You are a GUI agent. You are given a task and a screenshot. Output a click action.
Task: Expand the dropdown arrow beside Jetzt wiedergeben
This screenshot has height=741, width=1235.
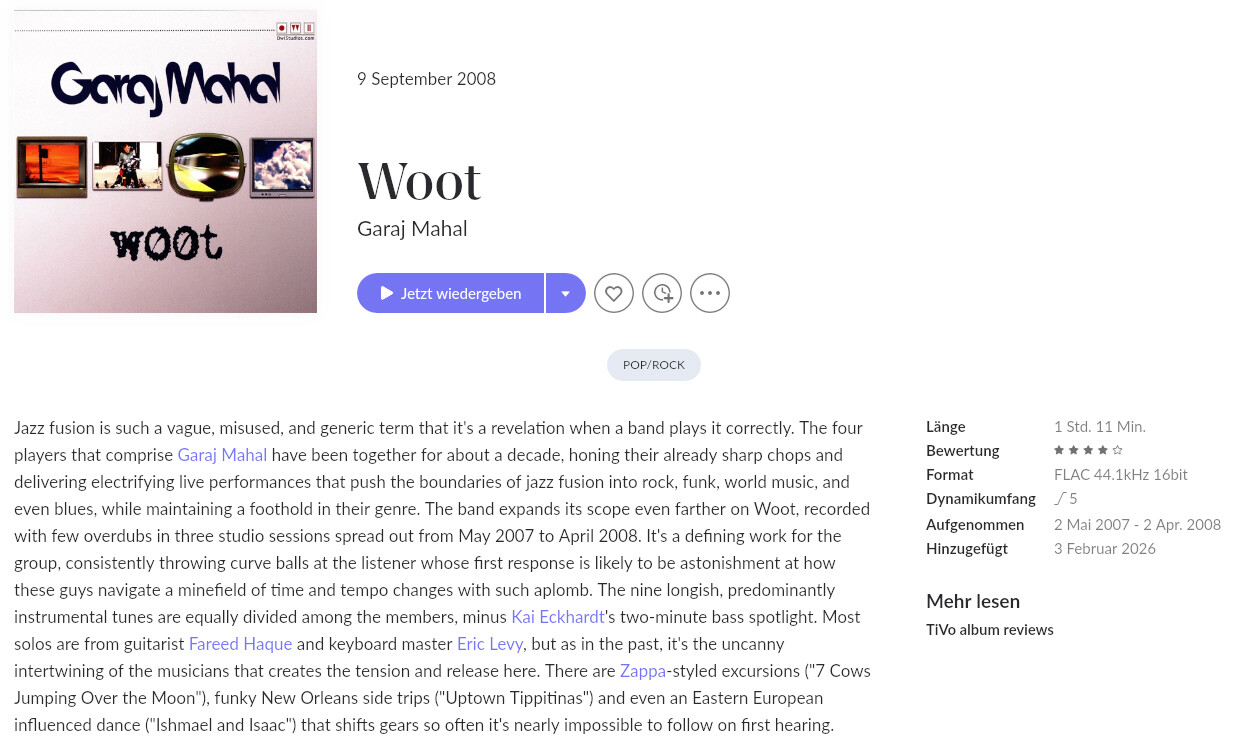click(565, 294)
